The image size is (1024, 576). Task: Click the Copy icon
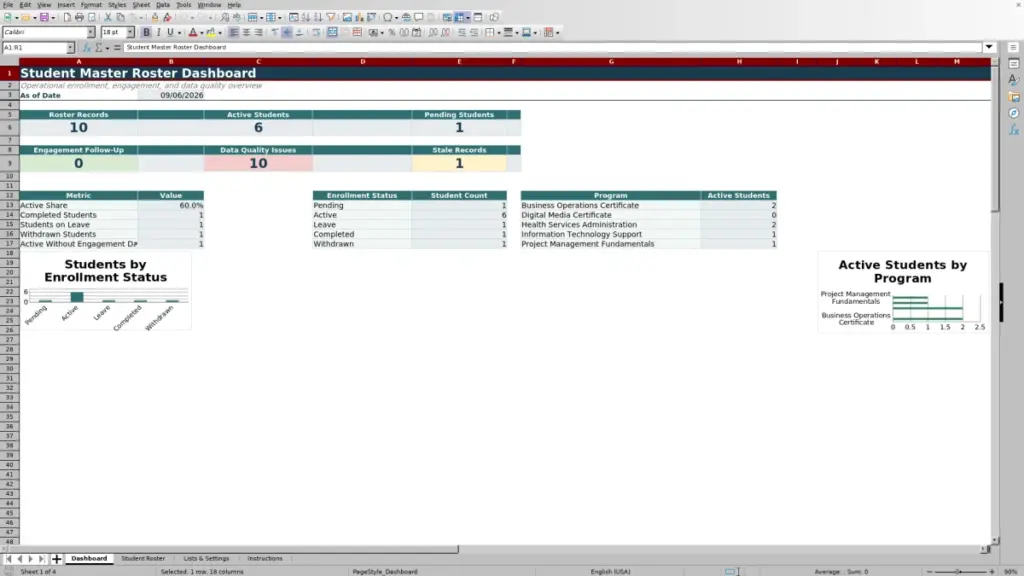point(120,17)
